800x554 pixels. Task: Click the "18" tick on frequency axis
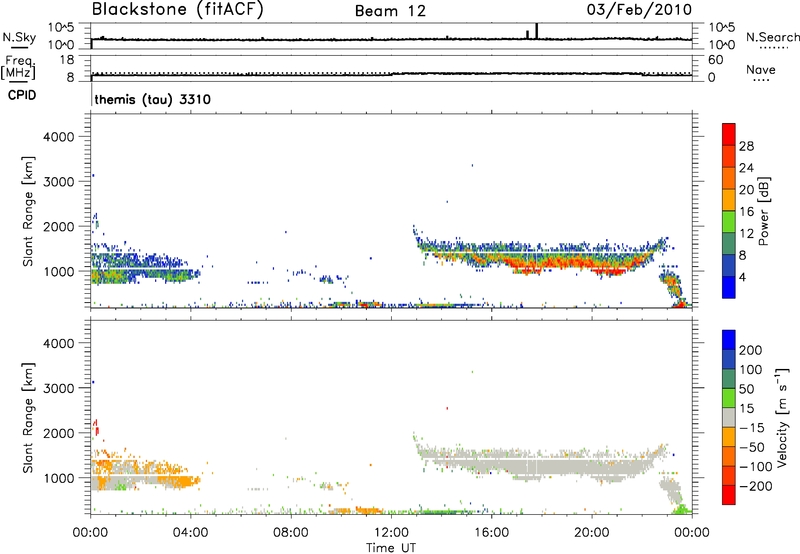tap(67, 60)
